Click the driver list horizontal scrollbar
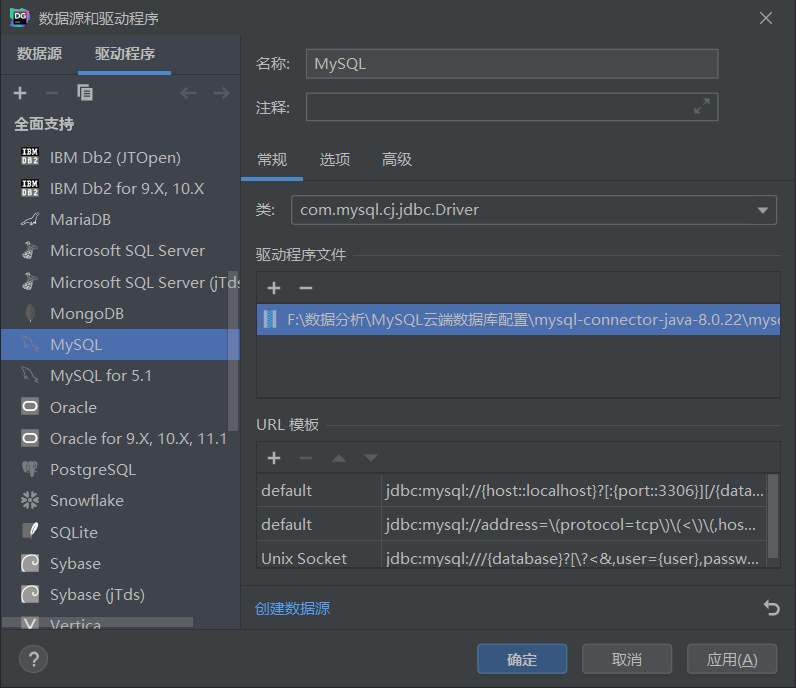The height and width of the screenshot is (688, 796). click(x=98, y=622)
